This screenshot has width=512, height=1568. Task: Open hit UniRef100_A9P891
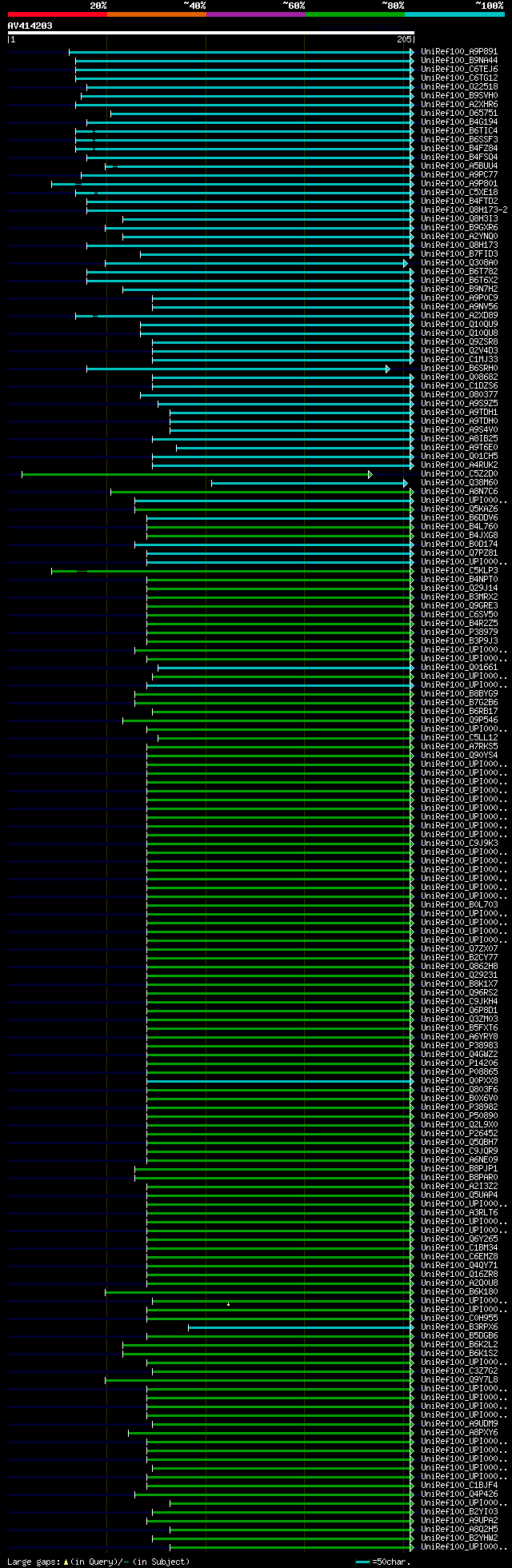pyautogui.click(x=459, y=52)
